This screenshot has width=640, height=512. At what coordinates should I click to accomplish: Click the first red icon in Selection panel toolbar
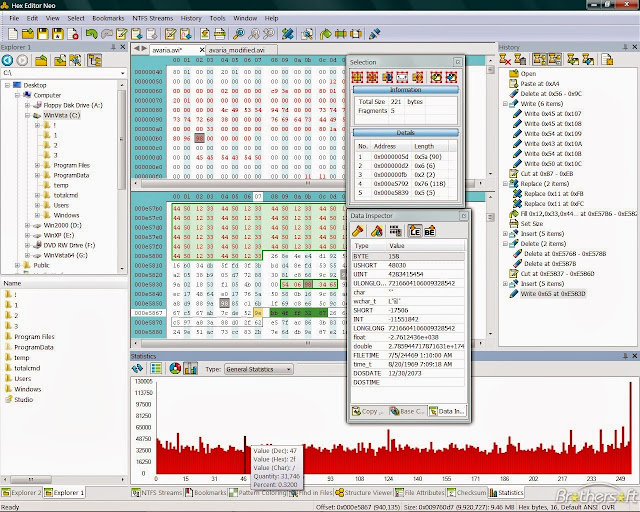[x=357, y=77]
